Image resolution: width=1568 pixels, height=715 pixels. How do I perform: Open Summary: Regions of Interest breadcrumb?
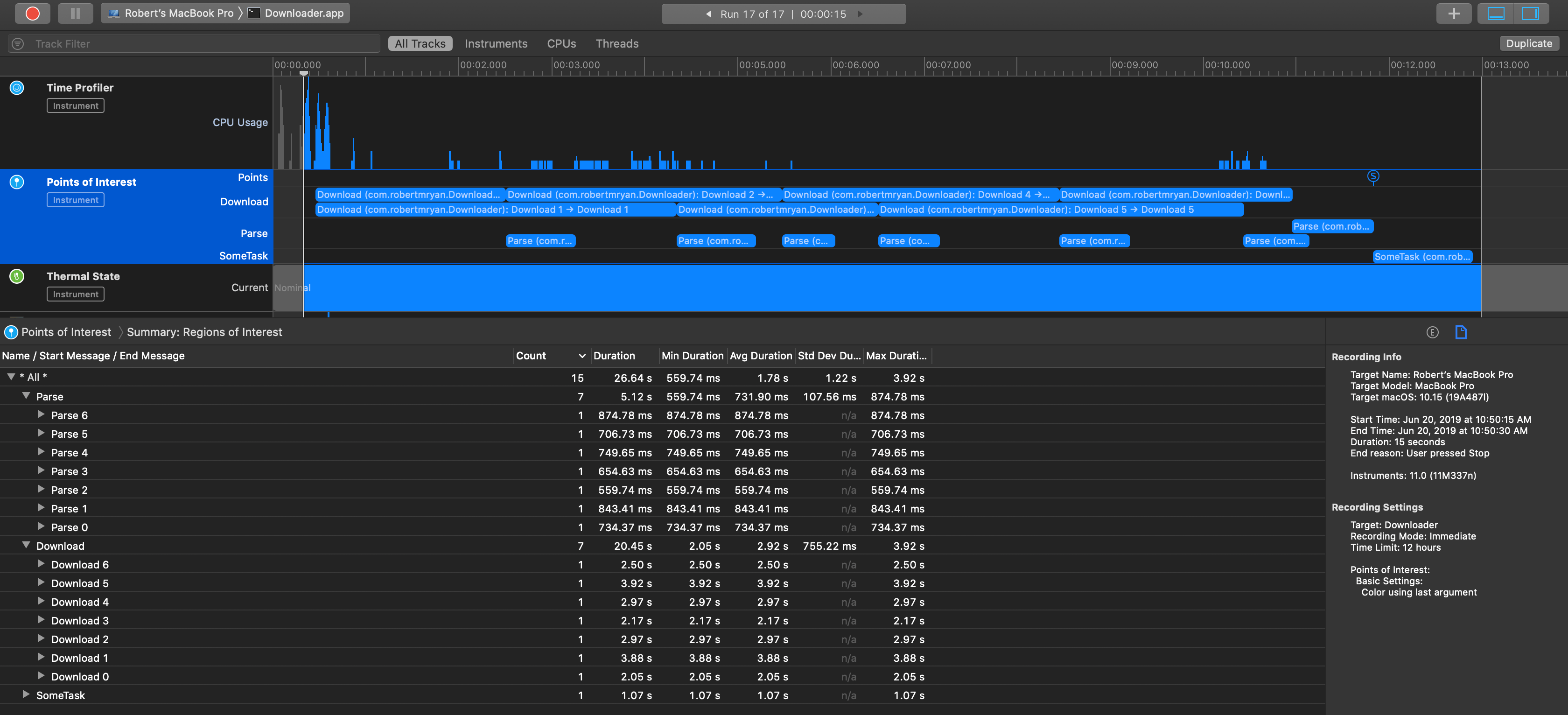pyautogui.click(x=204, y=332)
